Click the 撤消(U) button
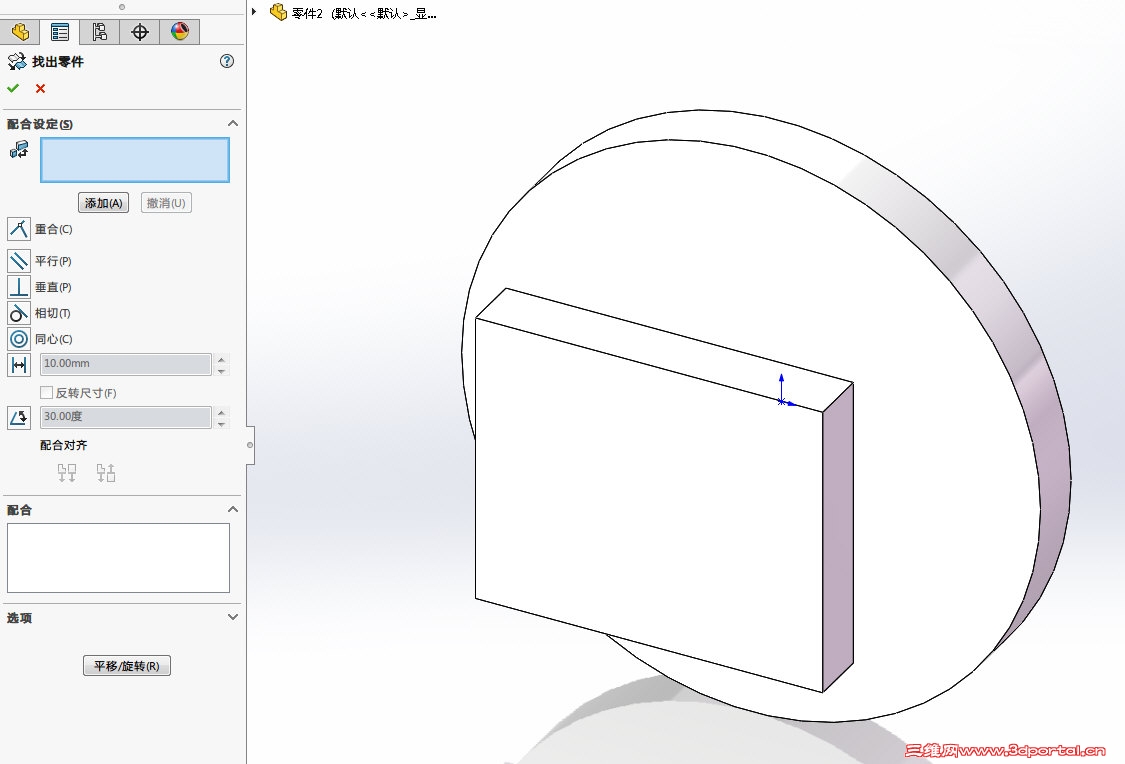 (x=166, y=203)
